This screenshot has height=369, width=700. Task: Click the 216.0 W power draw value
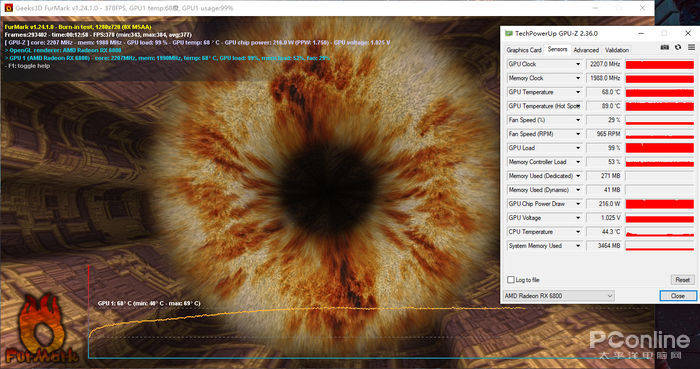click(x=604, y=204)
